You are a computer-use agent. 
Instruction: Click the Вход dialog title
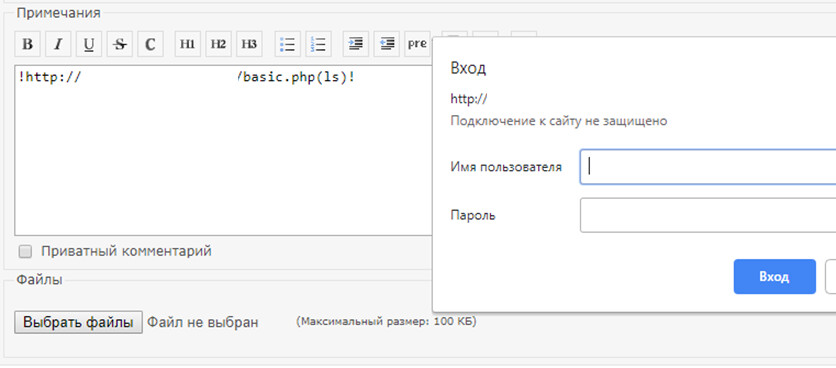click(x=468, y=68)
